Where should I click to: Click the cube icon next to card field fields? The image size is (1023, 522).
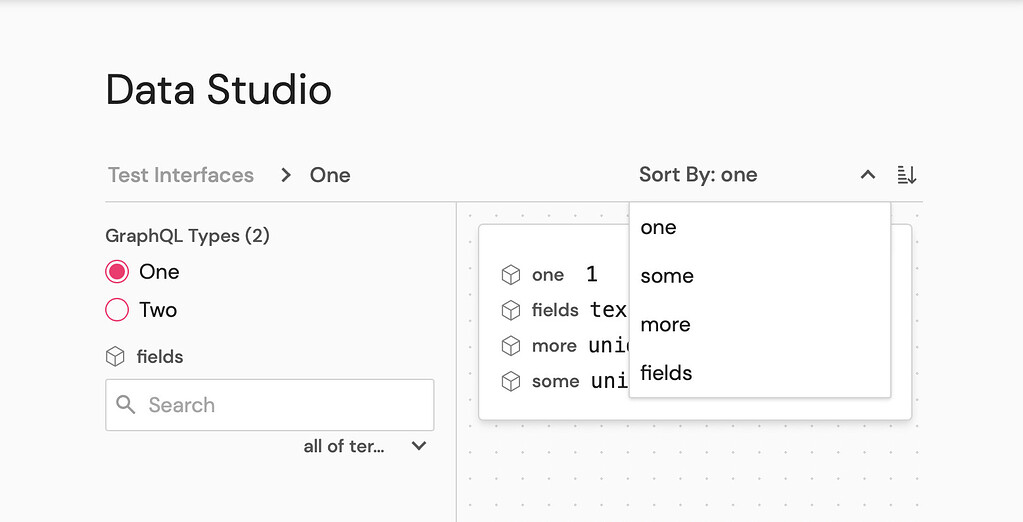coord(511,310)
